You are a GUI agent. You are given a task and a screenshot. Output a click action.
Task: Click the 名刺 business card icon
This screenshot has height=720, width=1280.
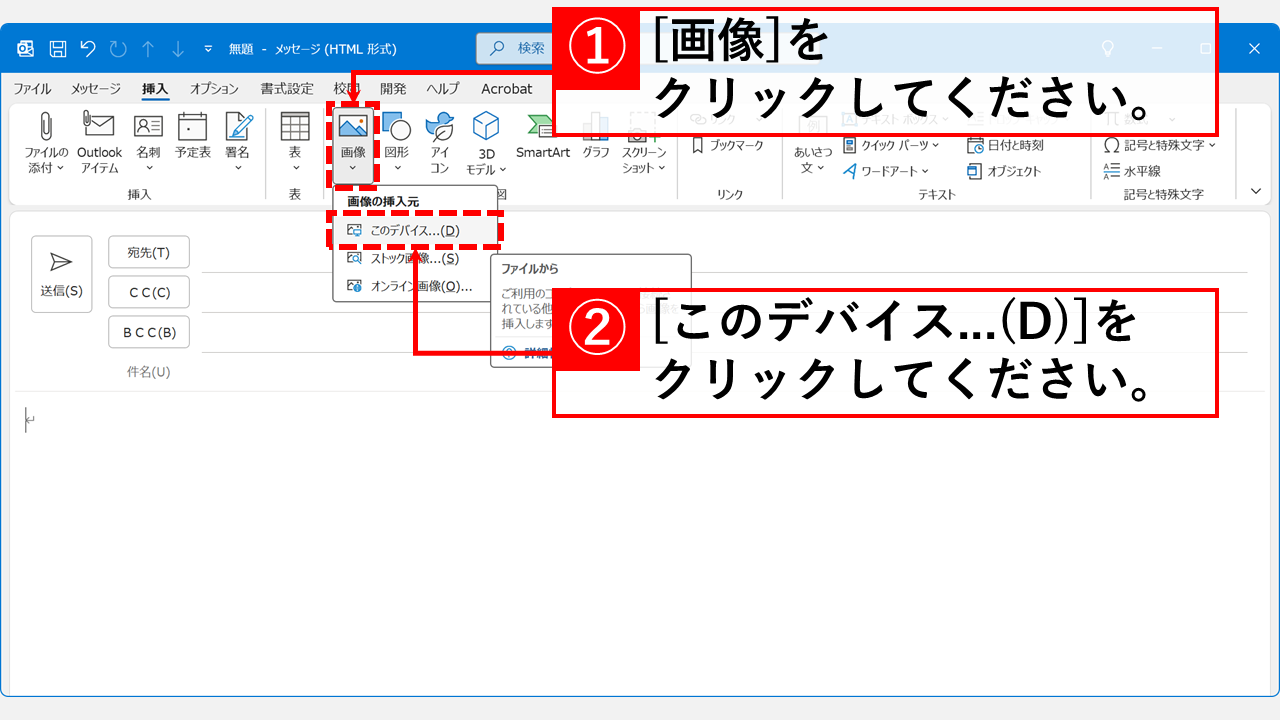pos(148,127)
